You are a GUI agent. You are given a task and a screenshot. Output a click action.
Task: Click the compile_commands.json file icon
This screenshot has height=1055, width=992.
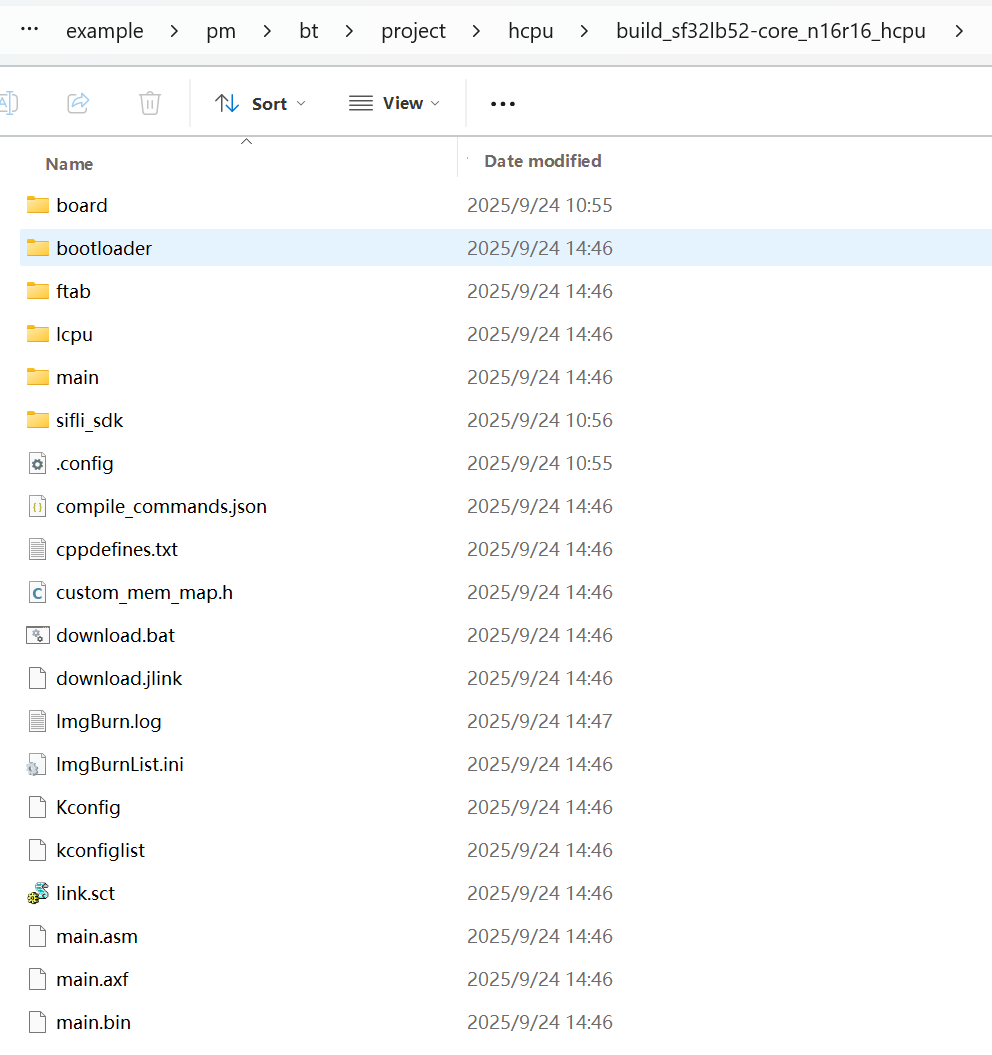click(38, 507)
